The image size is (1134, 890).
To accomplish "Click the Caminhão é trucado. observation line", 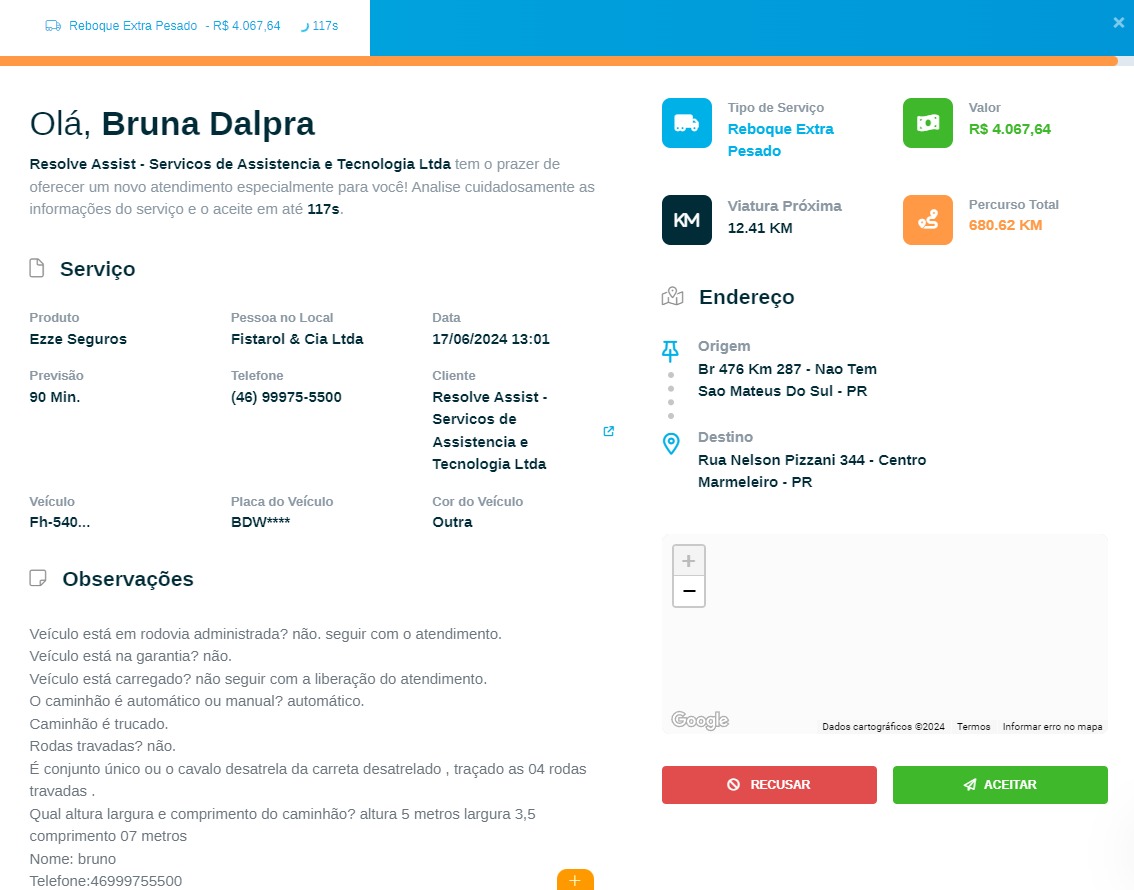I will click(98, 724).
